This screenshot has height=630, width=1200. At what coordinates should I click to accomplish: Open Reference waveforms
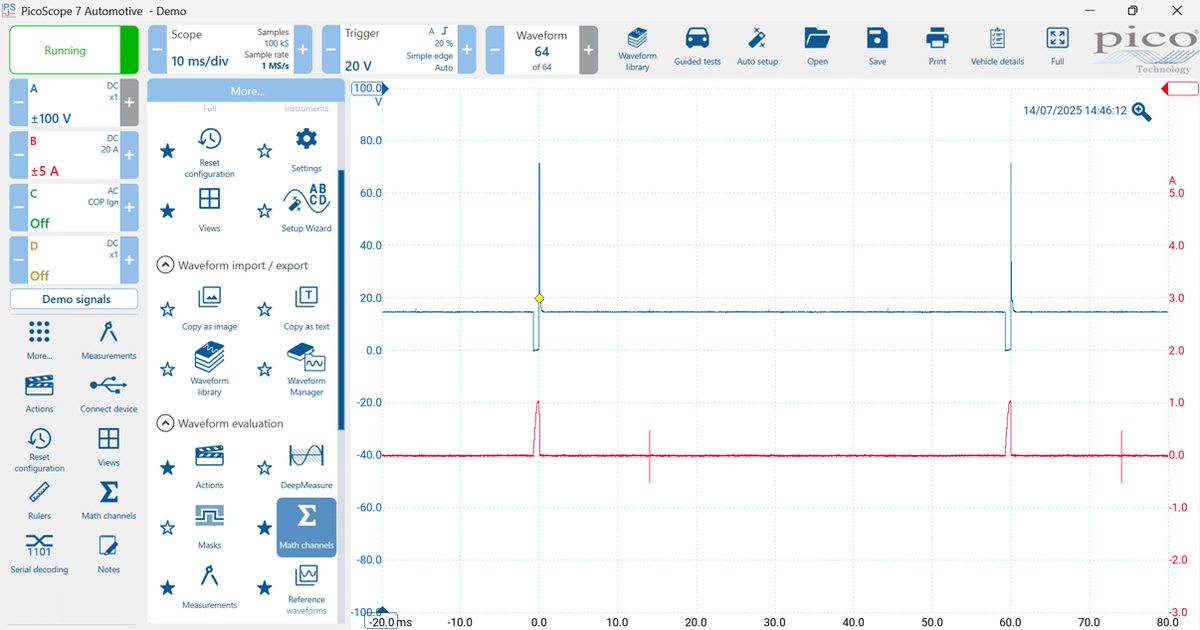[x=306, y=589]
